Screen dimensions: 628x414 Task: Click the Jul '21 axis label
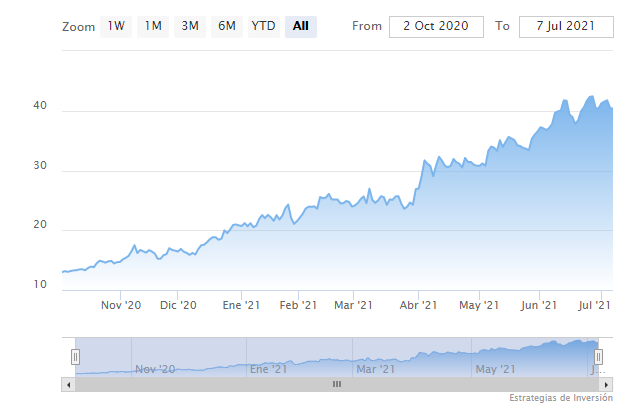(x=594, y=305)
